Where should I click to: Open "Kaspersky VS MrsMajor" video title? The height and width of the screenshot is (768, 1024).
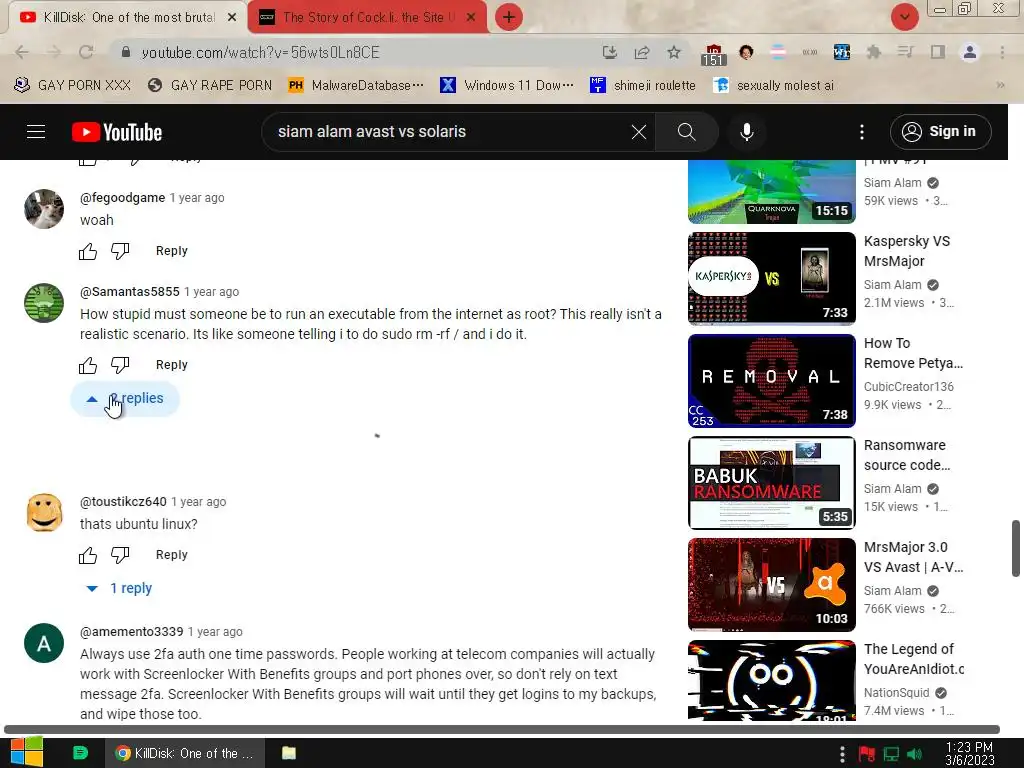click(908, 251)
